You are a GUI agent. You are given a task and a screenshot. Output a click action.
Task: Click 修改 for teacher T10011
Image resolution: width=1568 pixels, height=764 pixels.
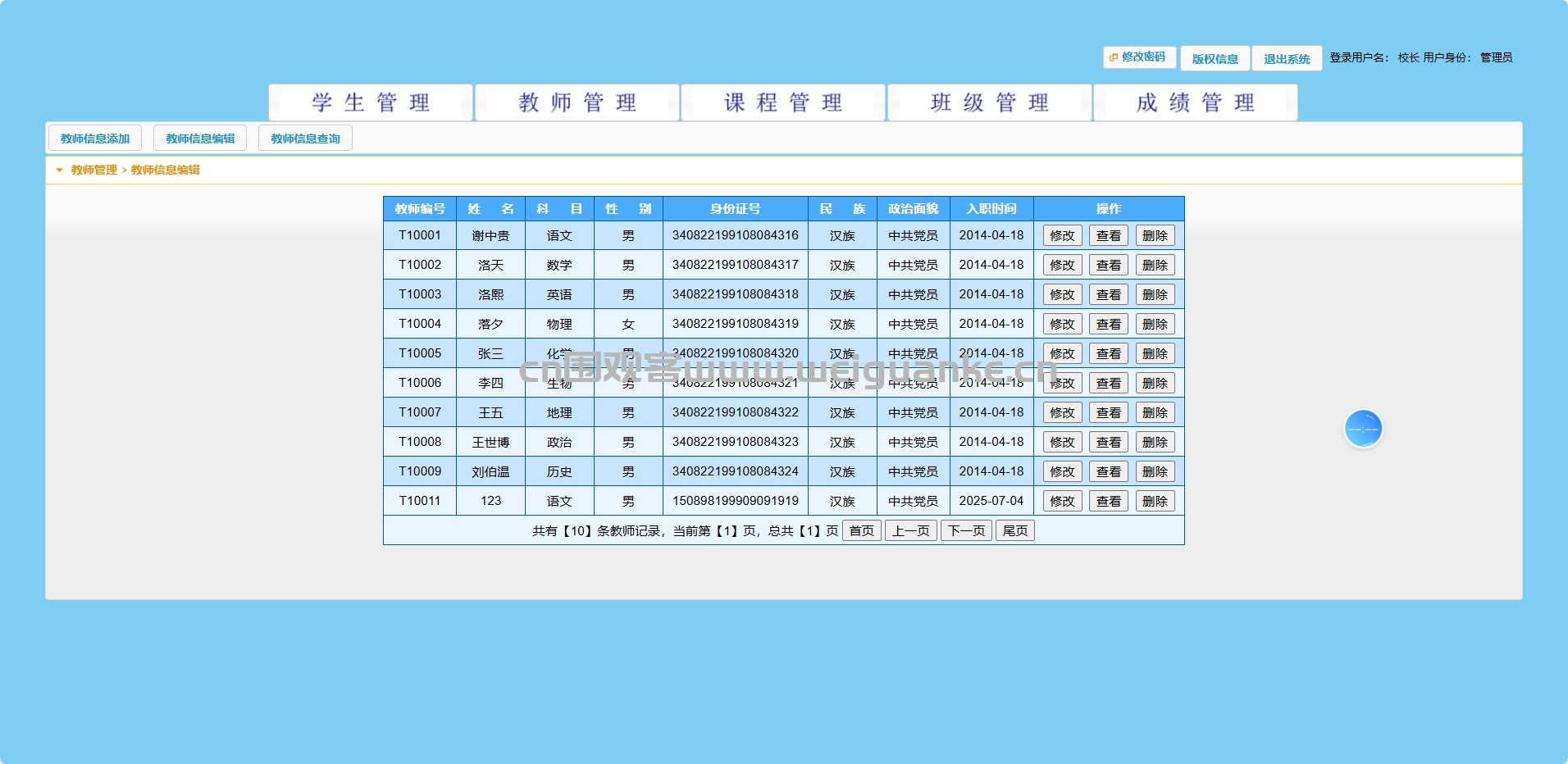pos(1062,501)
